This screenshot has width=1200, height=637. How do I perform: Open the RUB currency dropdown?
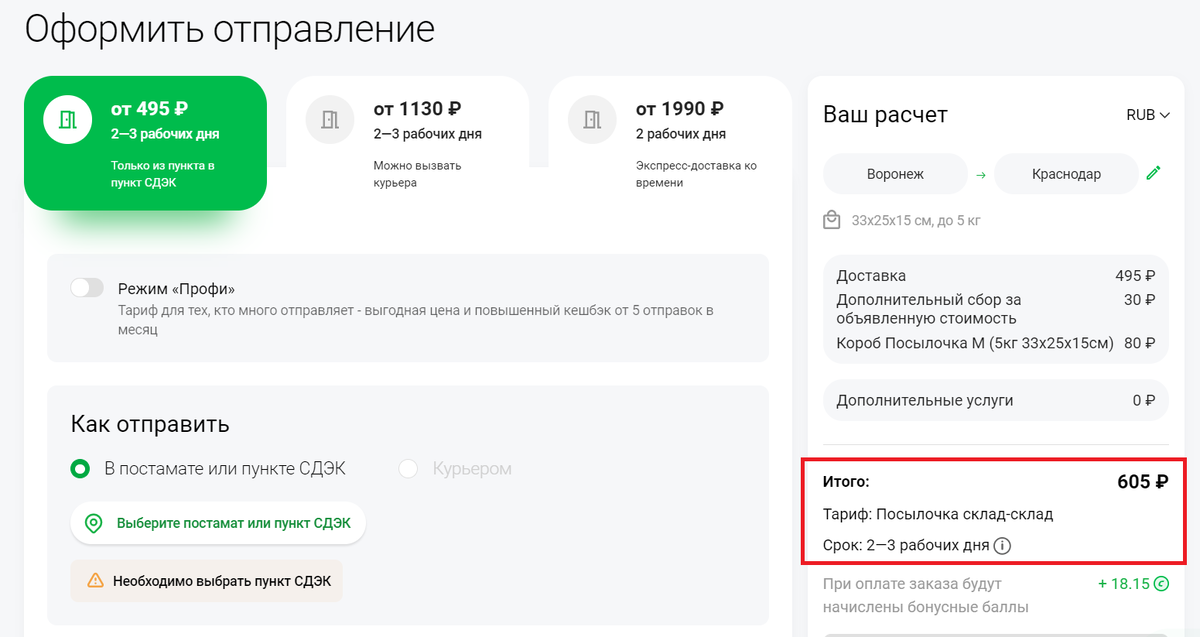pos(1147,115)
